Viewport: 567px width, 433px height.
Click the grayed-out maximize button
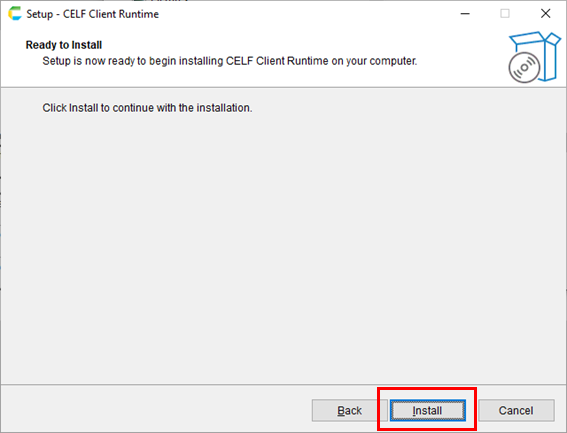pos(505,14)
